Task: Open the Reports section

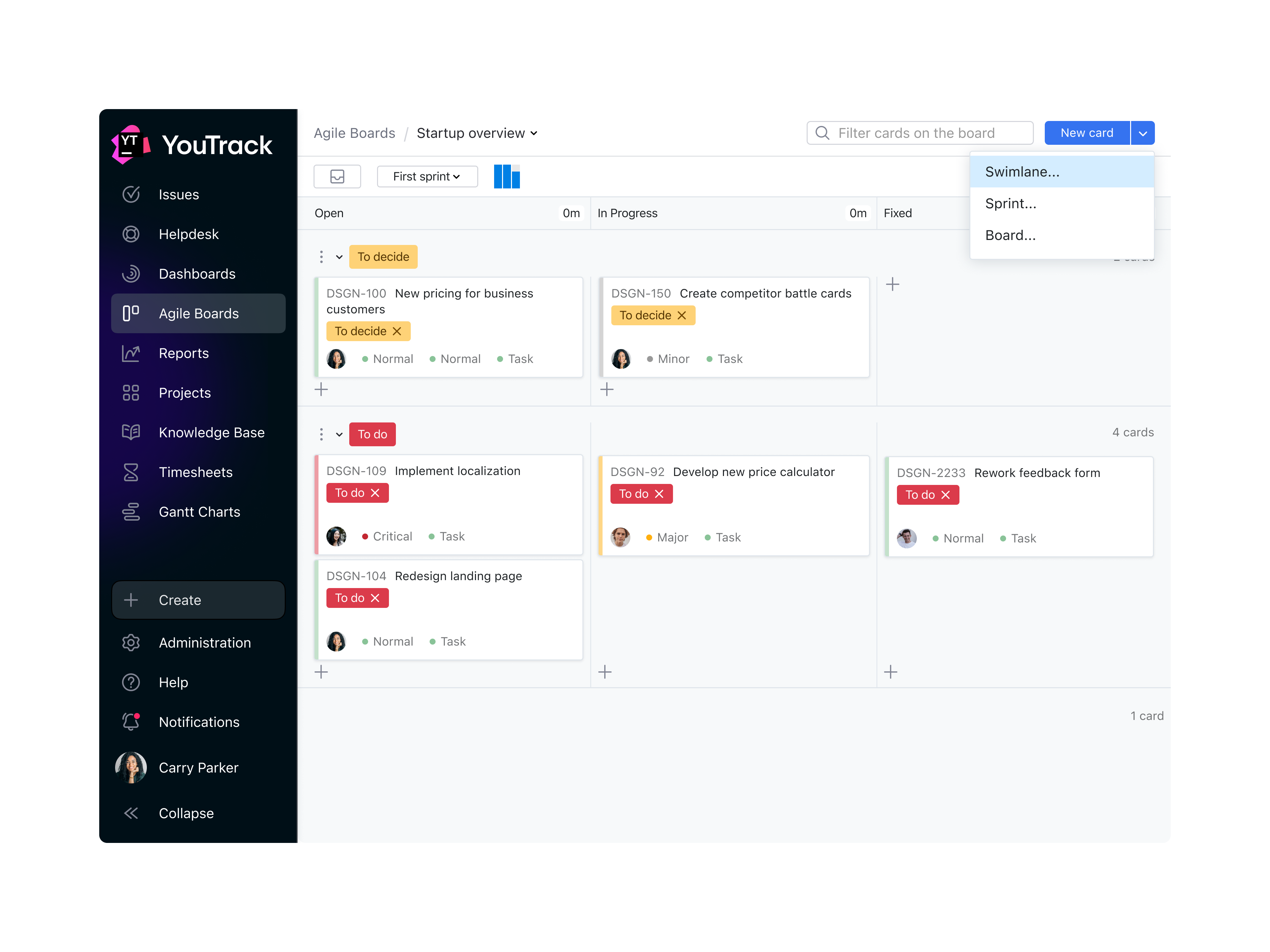Action: click(184, 353)
